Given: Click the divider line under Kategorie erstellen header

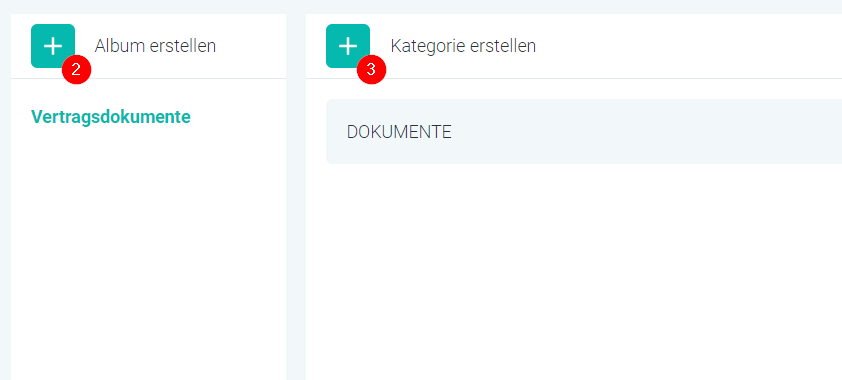Looking at the screenshot, I should [x=574, y=78].
